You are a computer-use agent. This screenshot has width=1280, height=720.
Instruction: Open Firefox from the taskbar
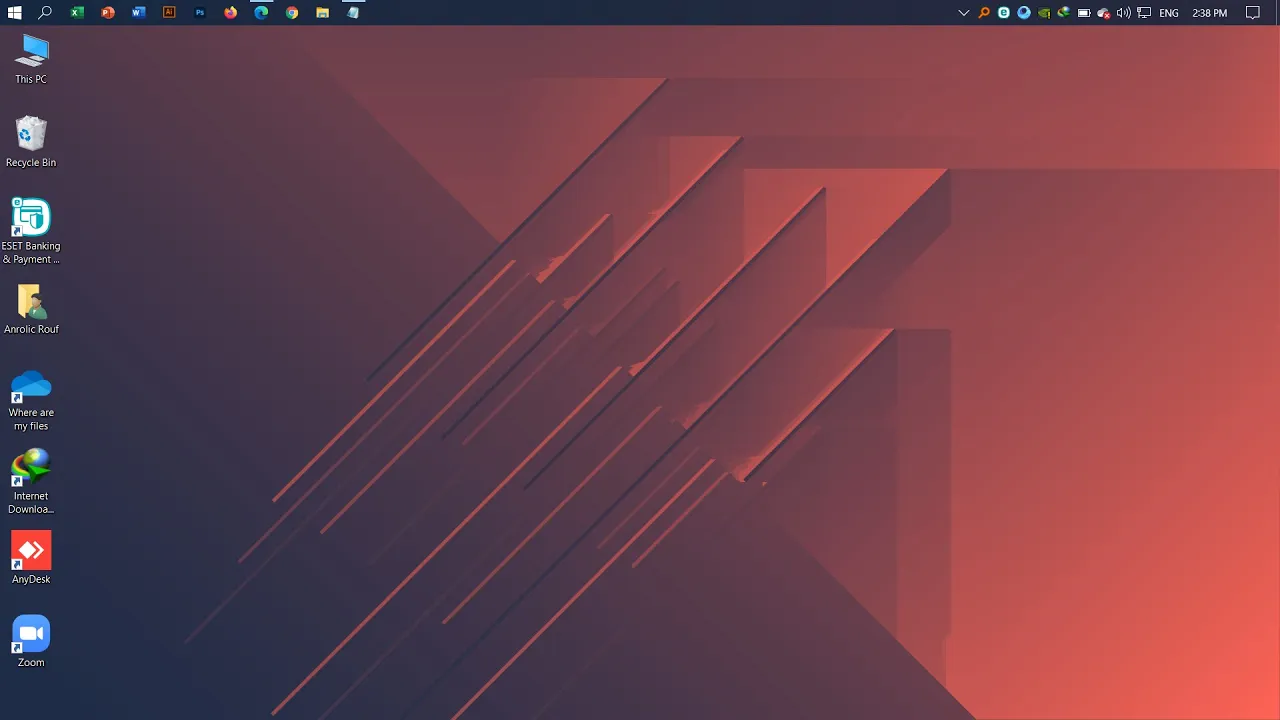(x=231, y=13)
